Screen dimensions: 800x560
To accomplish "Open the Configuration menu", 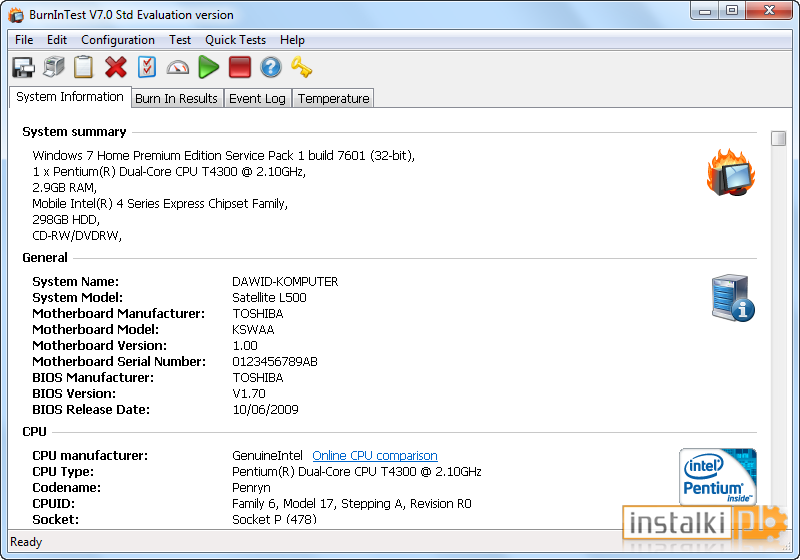I will tap(118, 40).
